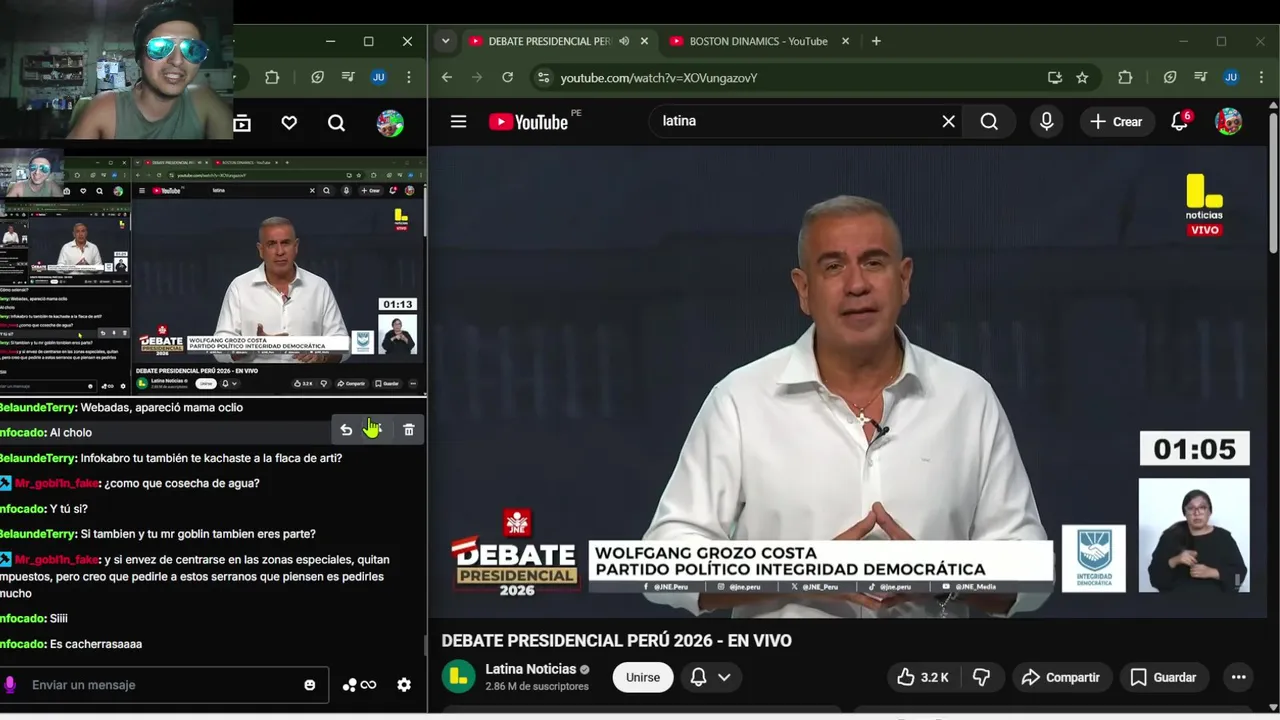This screenshot has height=720, width=1280.
Task: Open extensions in the YouTube browser window
Action: tap(1125, 77)
